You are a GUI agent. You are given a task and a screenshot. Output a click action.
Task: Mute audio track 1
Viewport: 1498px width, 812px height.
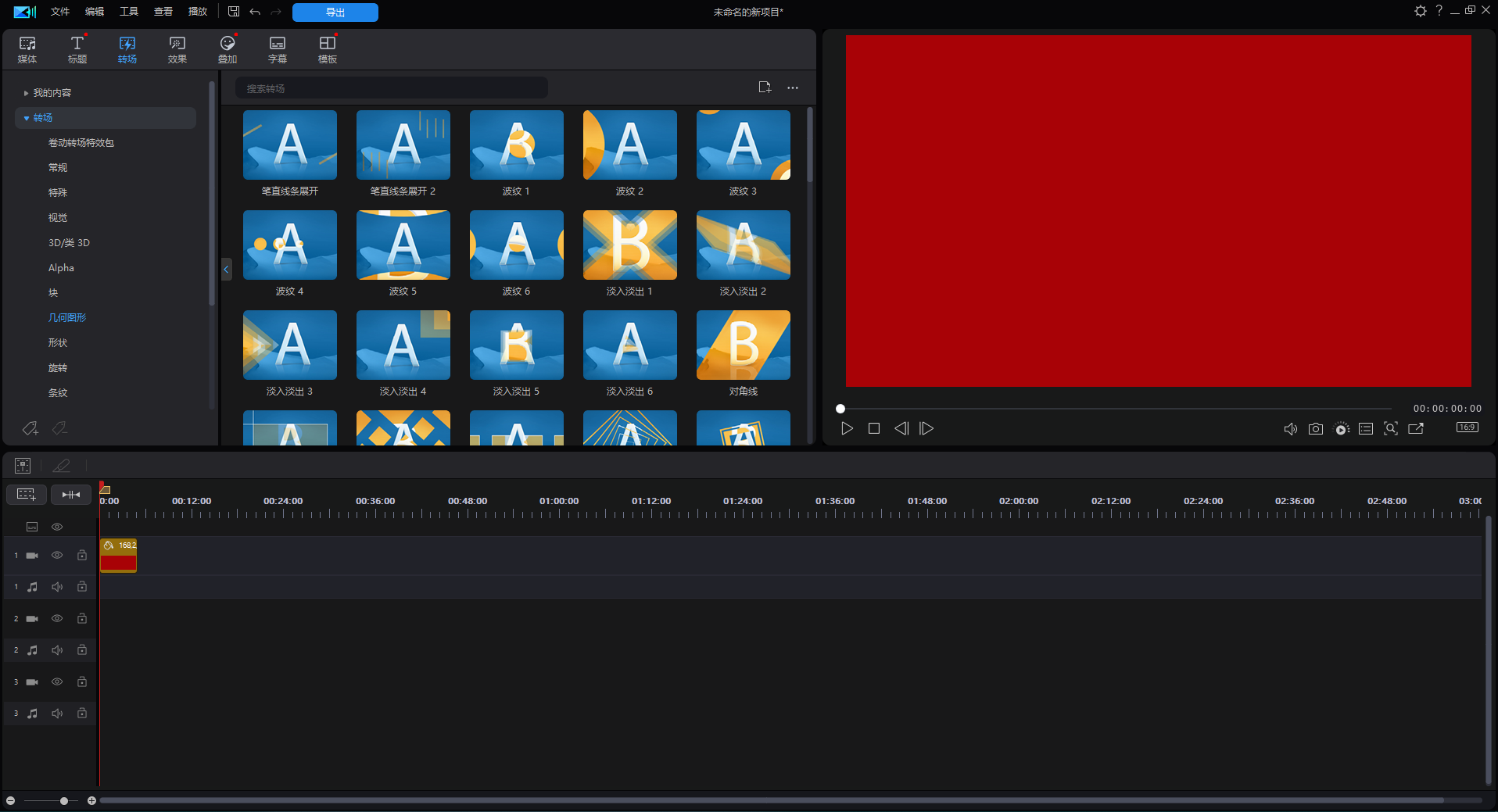pyautogui.click(x=57, y=587)
